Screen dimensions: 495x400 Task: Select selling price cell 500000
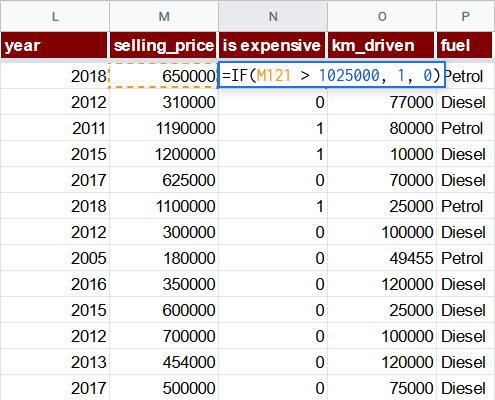coord(164,387)
